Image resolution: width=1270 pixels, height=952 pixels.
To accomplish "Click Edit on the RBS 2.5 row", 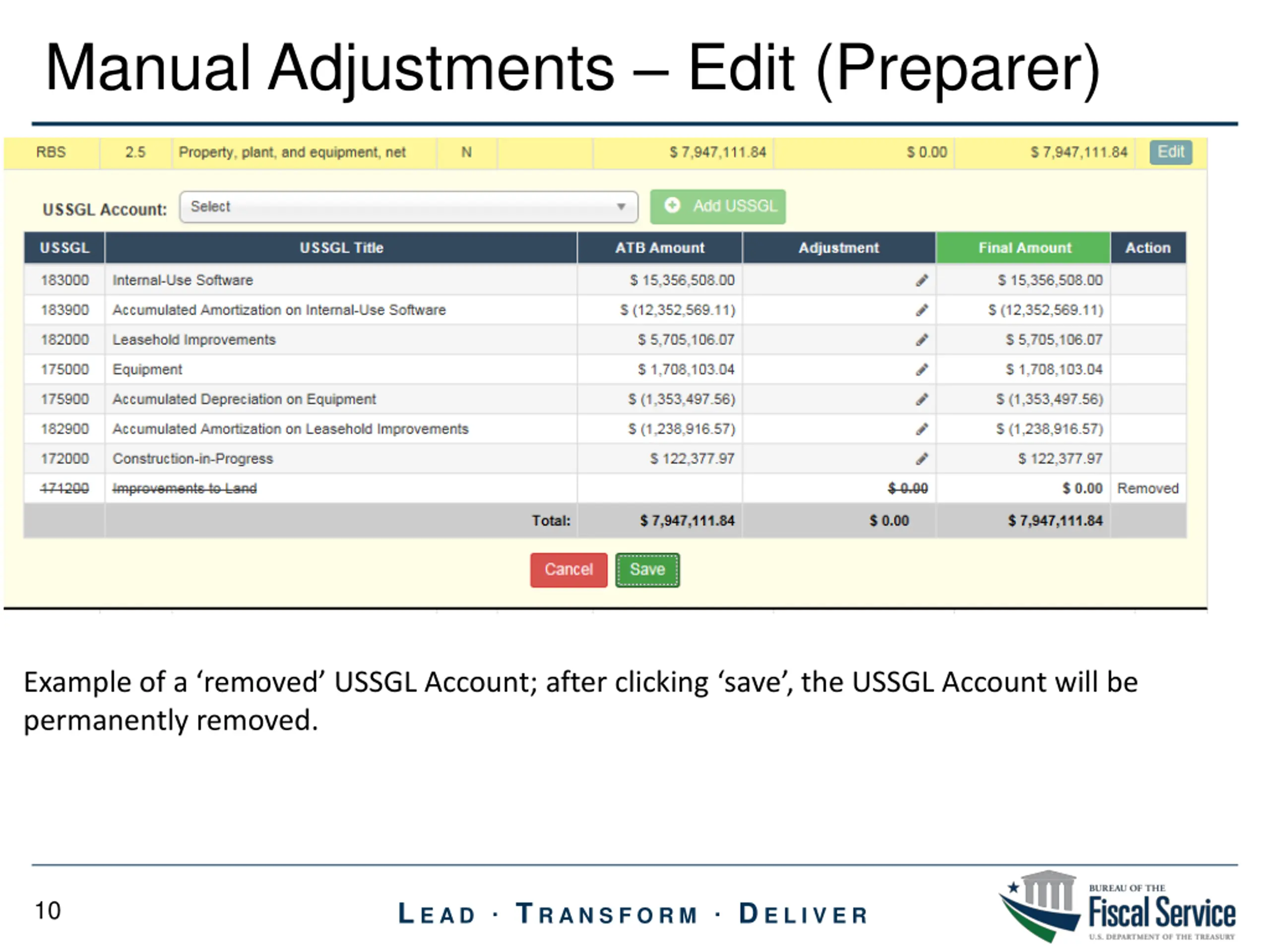I will (1170, 152).
